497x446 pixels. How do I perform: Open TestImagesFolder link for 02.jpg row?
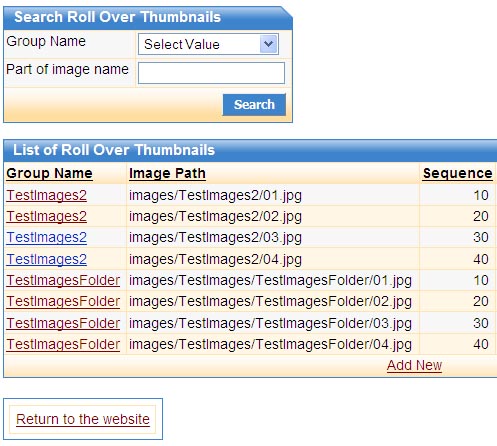(63, 301)
